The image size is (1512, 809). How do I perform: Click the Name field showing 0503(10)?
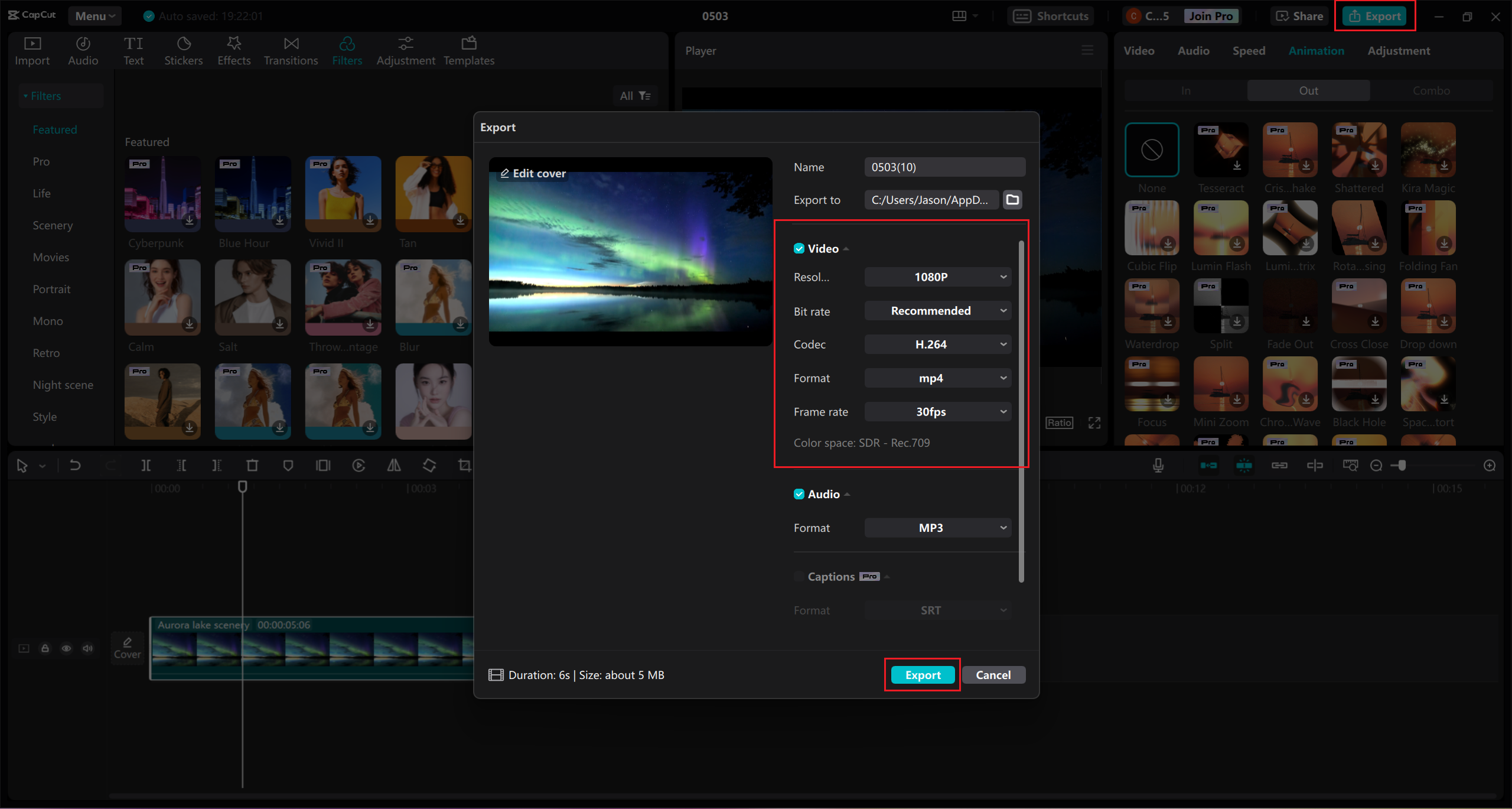pos(944,167)
